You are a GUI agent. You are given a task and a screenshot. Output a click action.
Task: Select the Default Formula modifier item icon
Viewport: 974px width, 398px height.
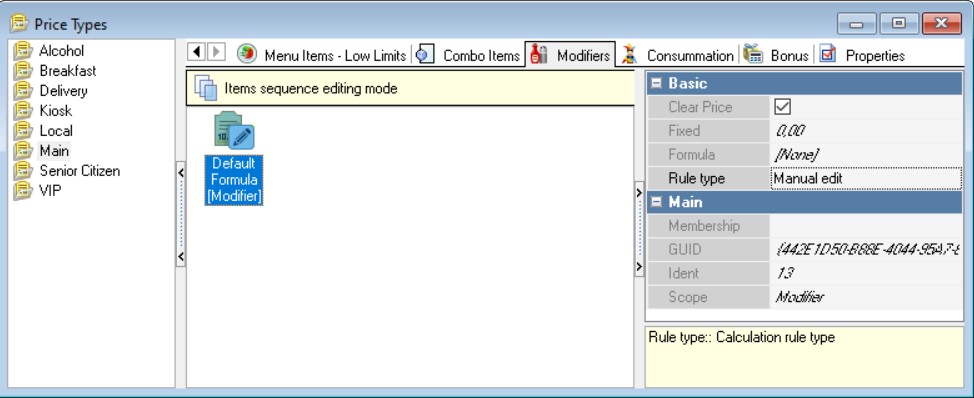pyautogui.click(x=234, y=130)
